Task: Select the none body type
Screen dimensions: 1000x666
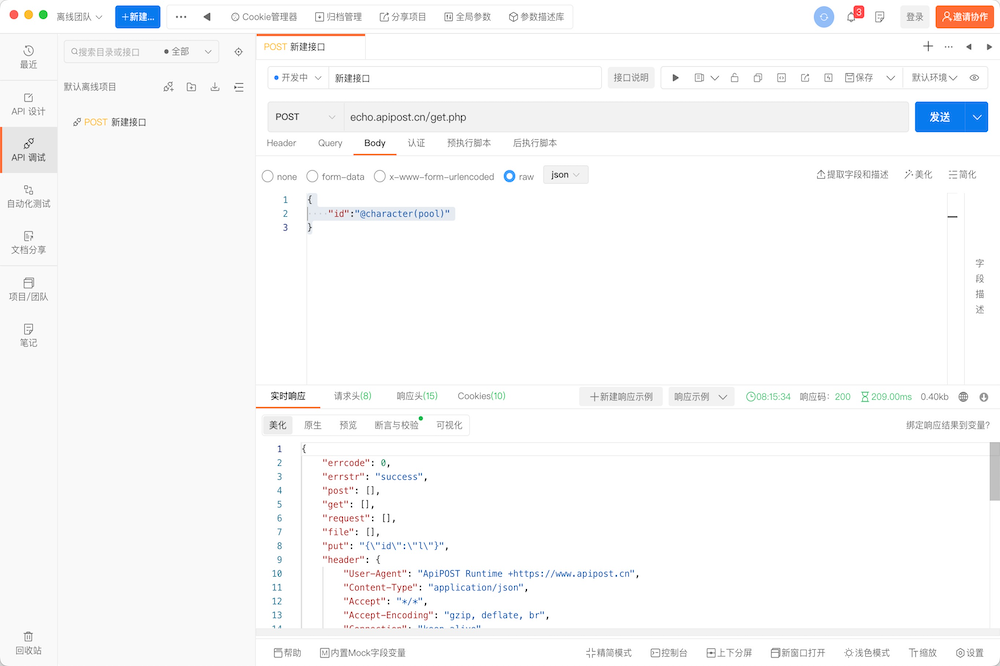Action: [x=268, y=176]
